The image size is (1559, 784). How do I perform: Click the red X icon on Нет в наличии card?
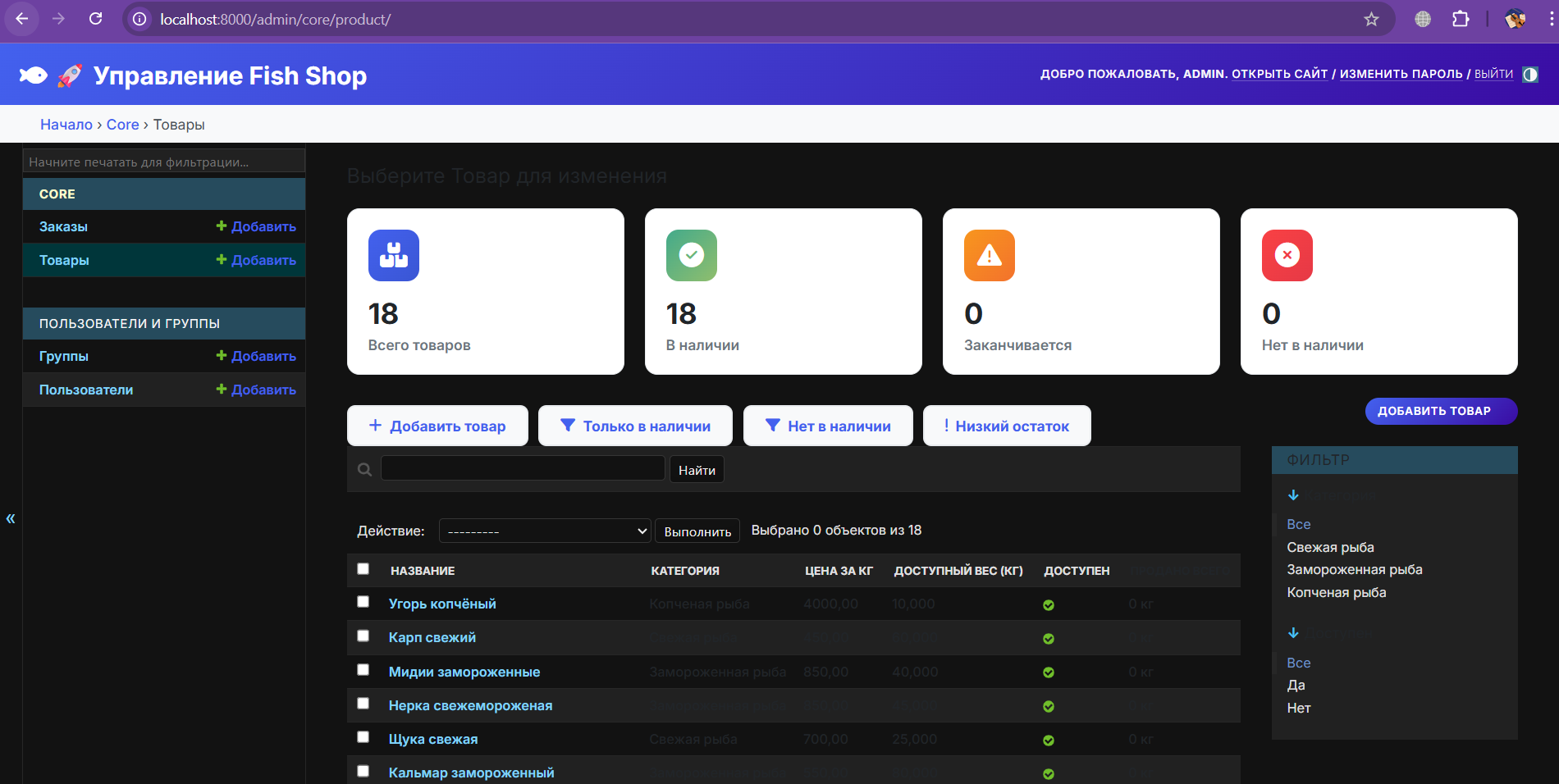1287,256
